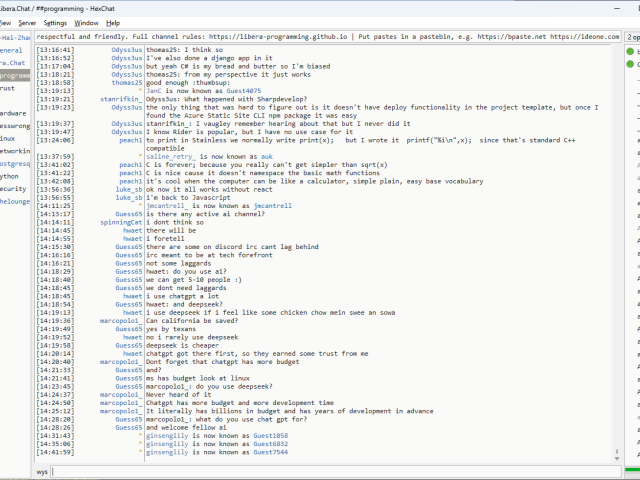Open the Window menu
The width and height of the screenshot is (640, 480).
(87, 22)
